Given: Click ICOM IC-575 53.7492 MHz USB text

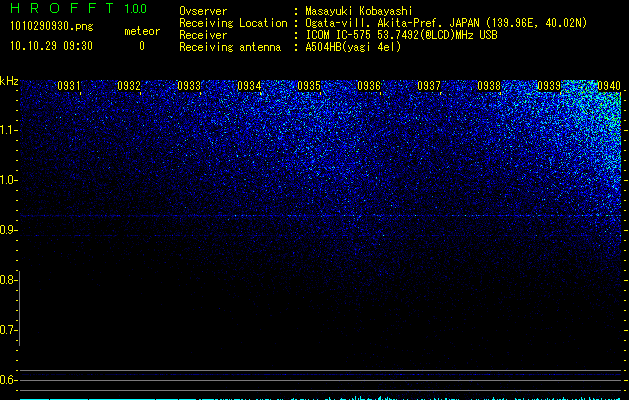Looking at the screenshot, I should click(401, 35).
